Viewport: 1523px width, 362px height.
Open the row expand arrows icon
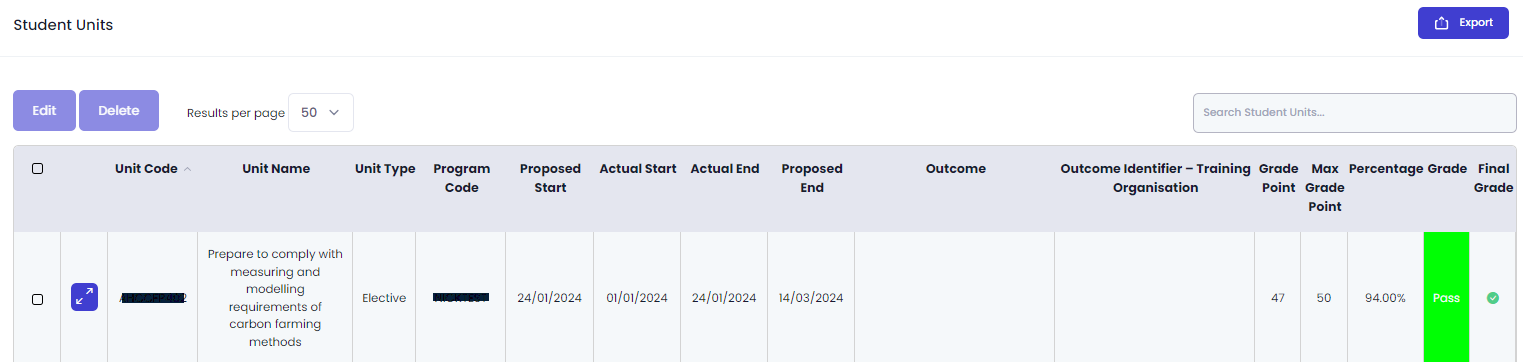point(84,297)
